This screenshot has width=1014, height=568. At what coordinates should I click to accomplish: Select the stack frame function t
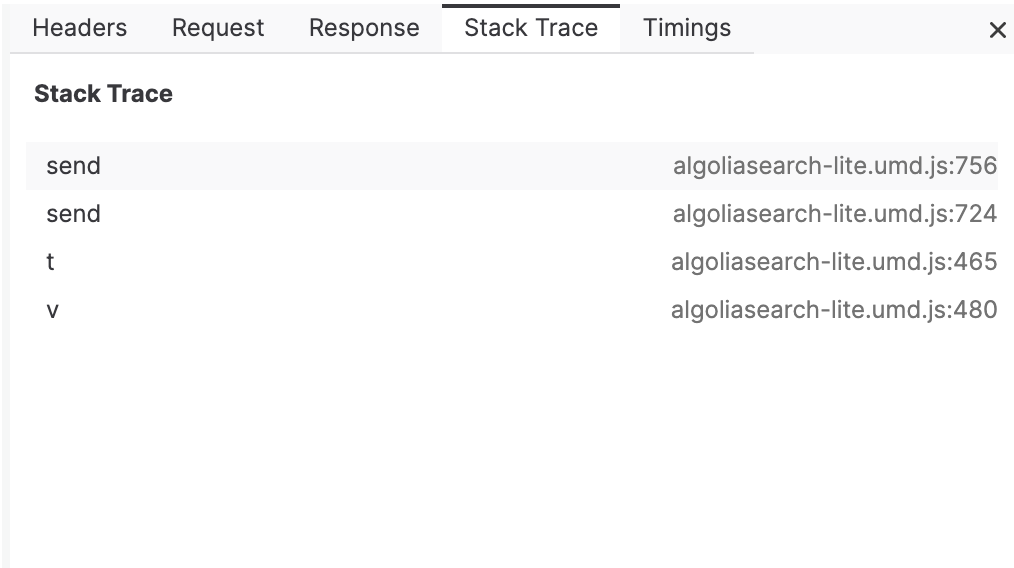50,262
